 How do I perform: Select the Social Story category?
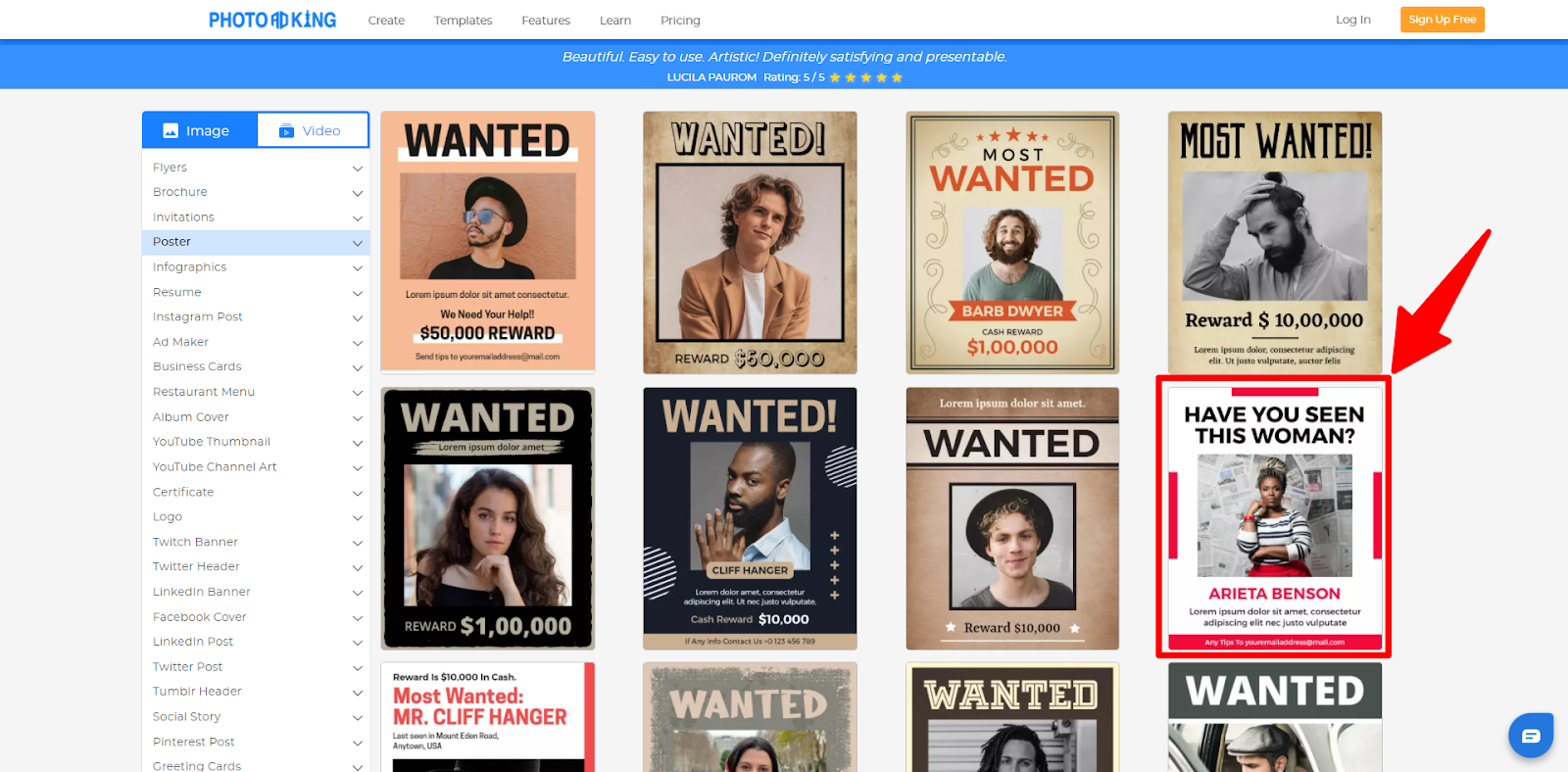[x=187, y=717]
